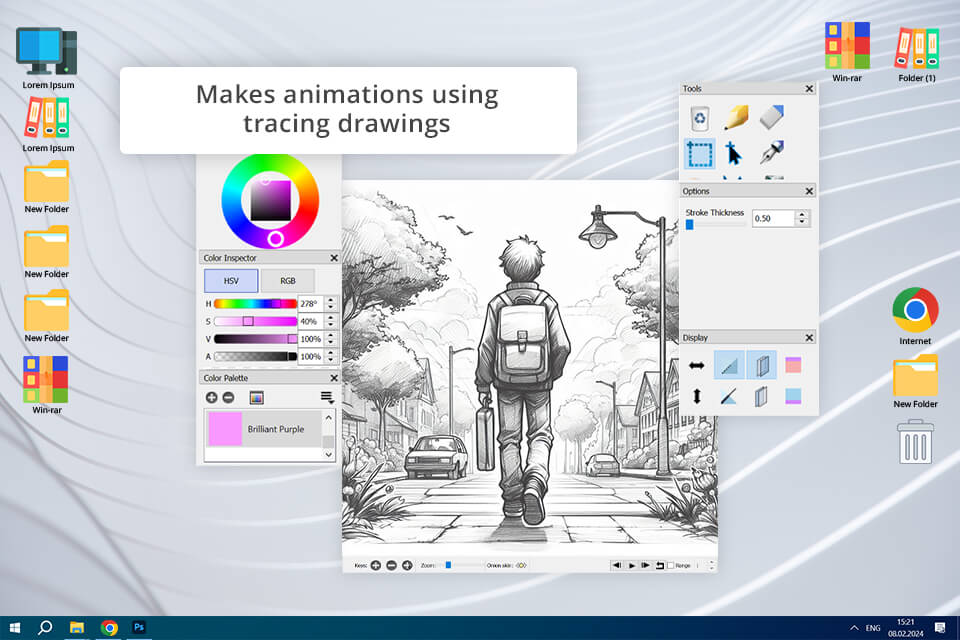This screenshot has height=640, width=960.
Task: Adjust the Saturation slider
Action: click(x=255, y=321)
